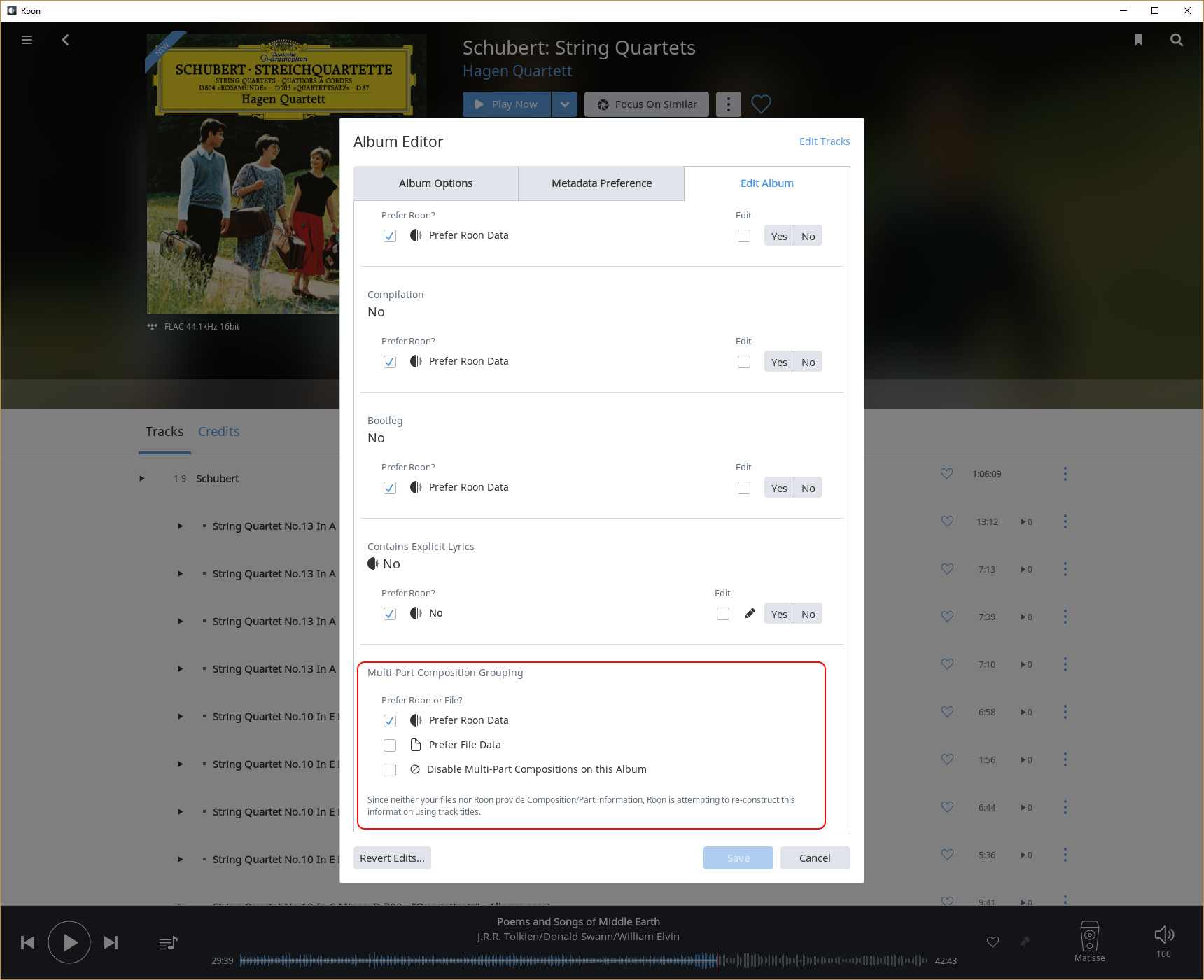Click the Schubert album cover art

(x=243, y=174)
